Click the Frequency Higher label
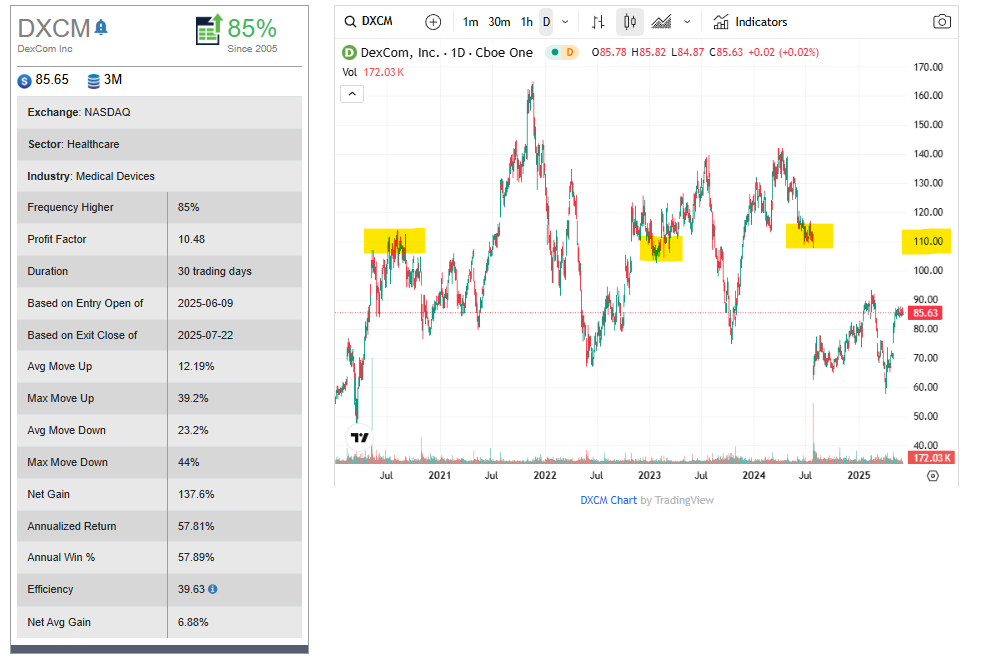The width and height of the screenshot is (982, 657). pyautogui.click(x=70, y=207)
